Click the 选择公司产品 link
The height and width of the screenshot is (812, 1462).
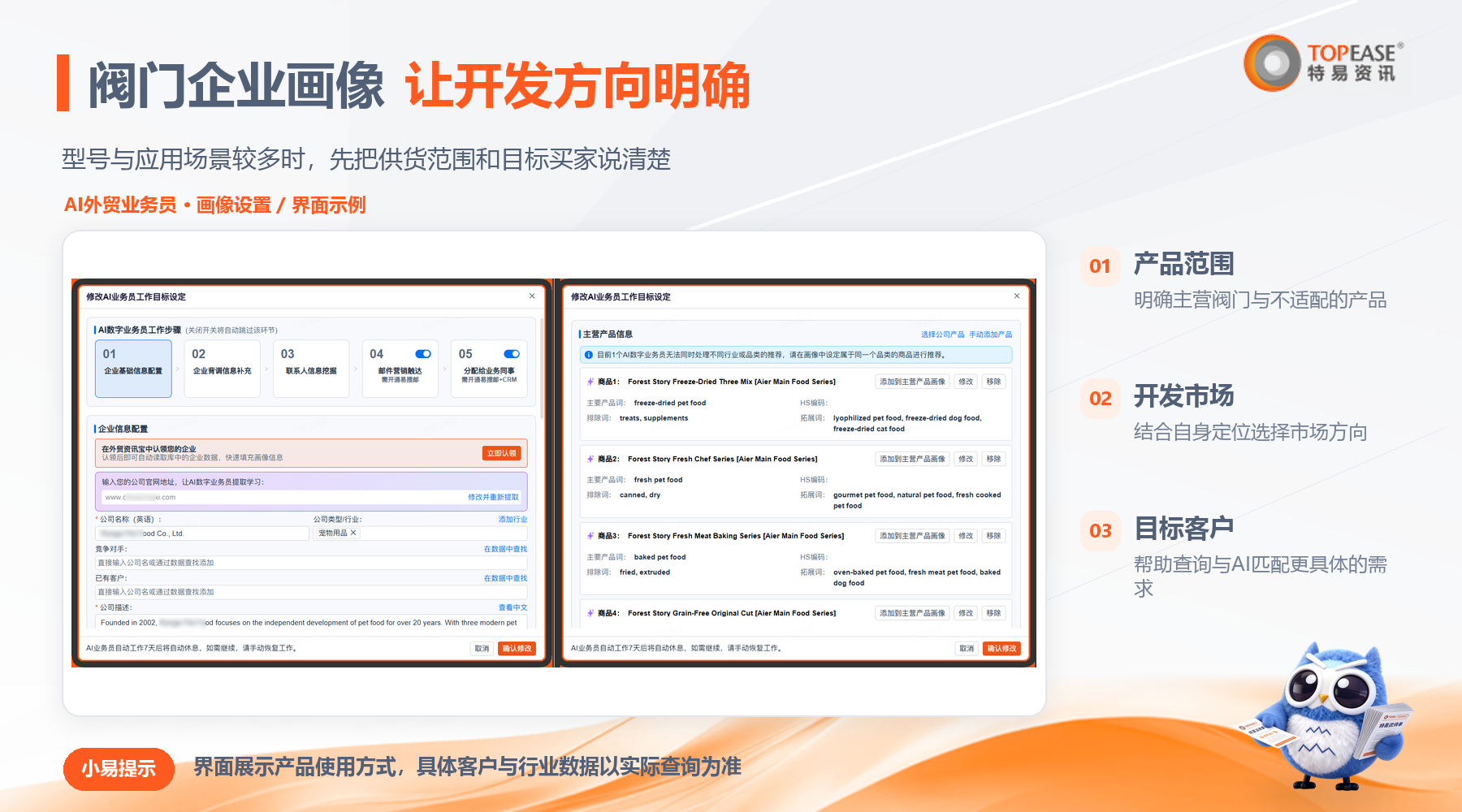[942, 335]
